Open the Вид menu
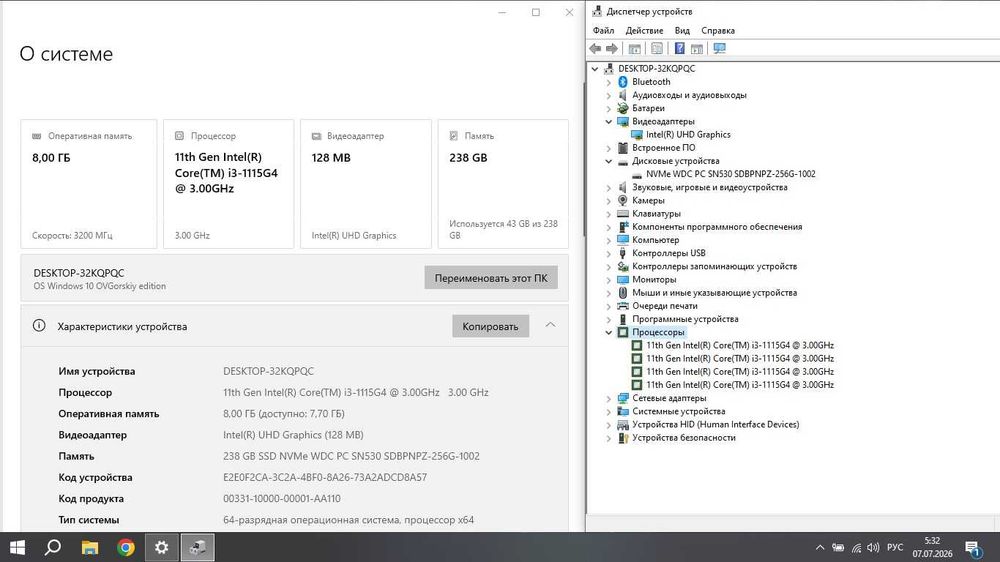Screen dimensions: 1000x562 [682, 31]
